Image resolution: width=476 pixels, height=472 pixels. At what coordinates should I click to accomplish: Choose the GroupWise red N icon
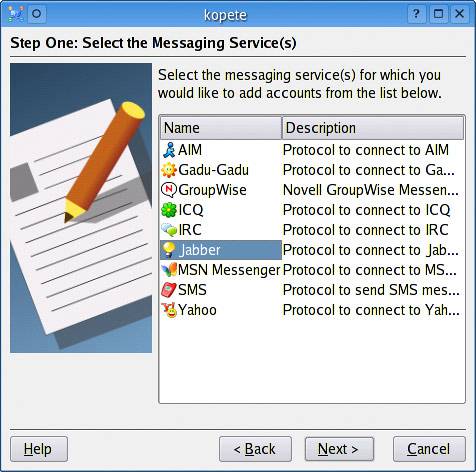click(x=169, y=190)
